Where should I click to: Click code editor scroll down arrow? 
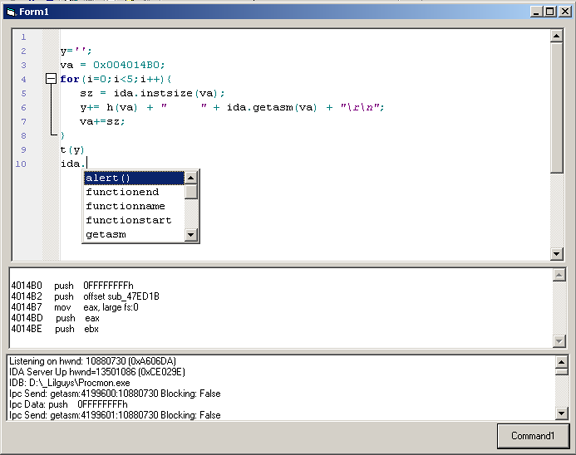pyautogui.click(x=557, y=253)
